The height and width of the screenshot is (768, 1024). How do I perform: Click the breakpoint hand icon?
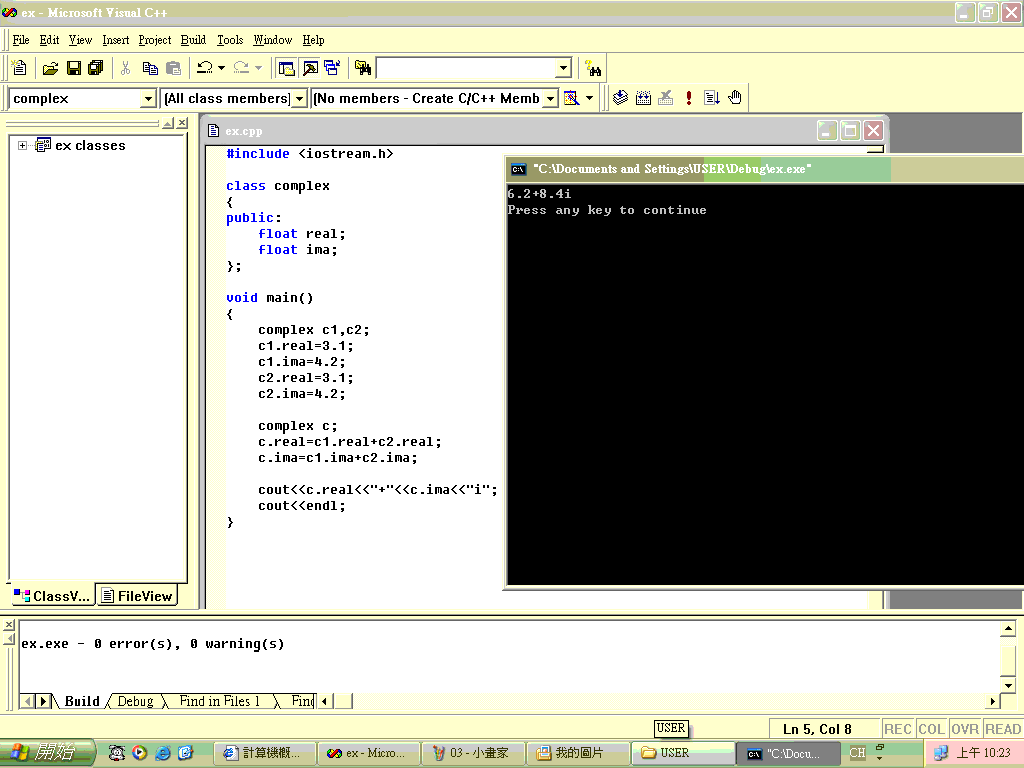pyautogui.click(x=735, y=98)
